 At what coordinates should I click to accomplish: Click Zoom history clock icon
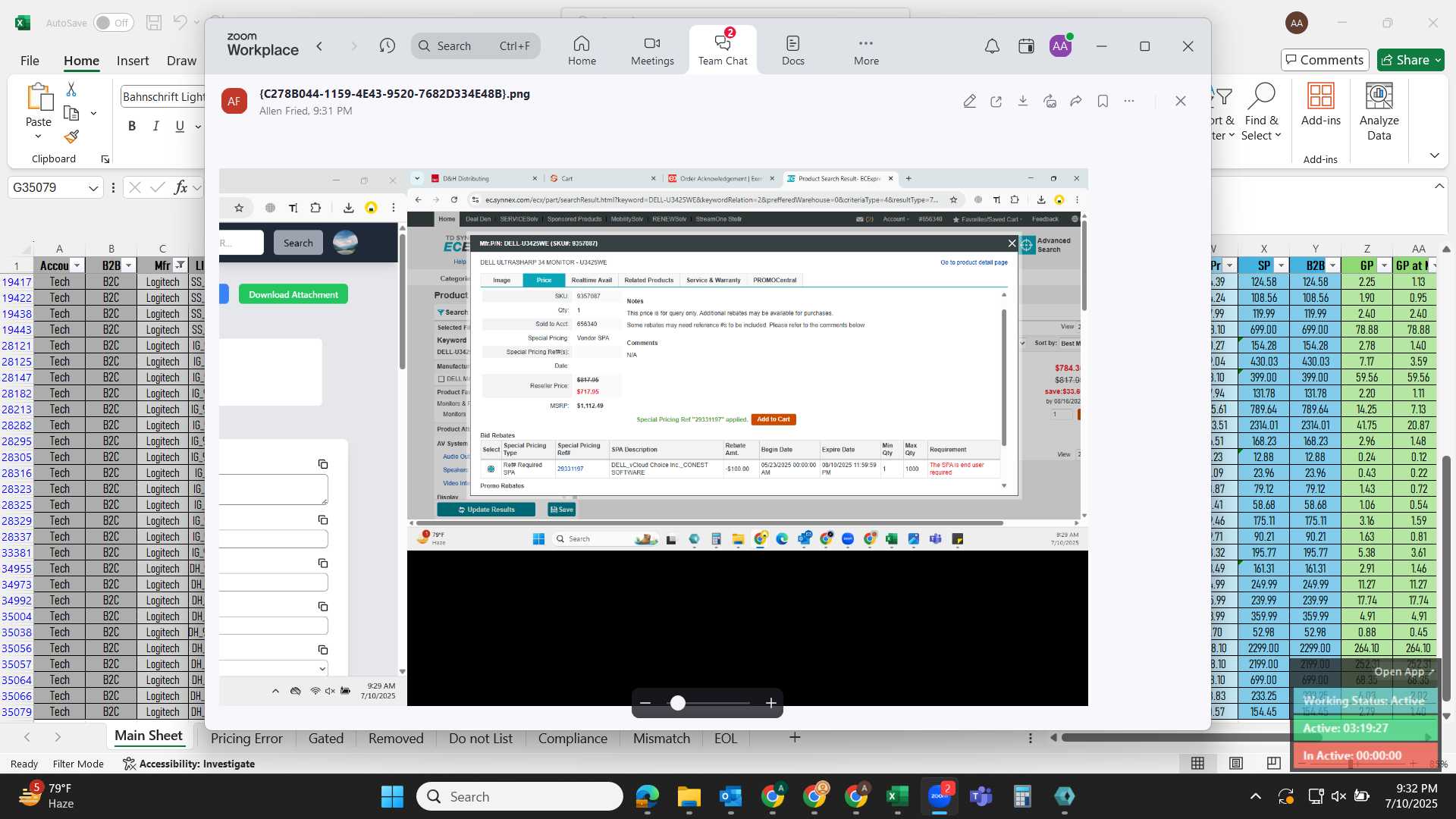point(387,46)
